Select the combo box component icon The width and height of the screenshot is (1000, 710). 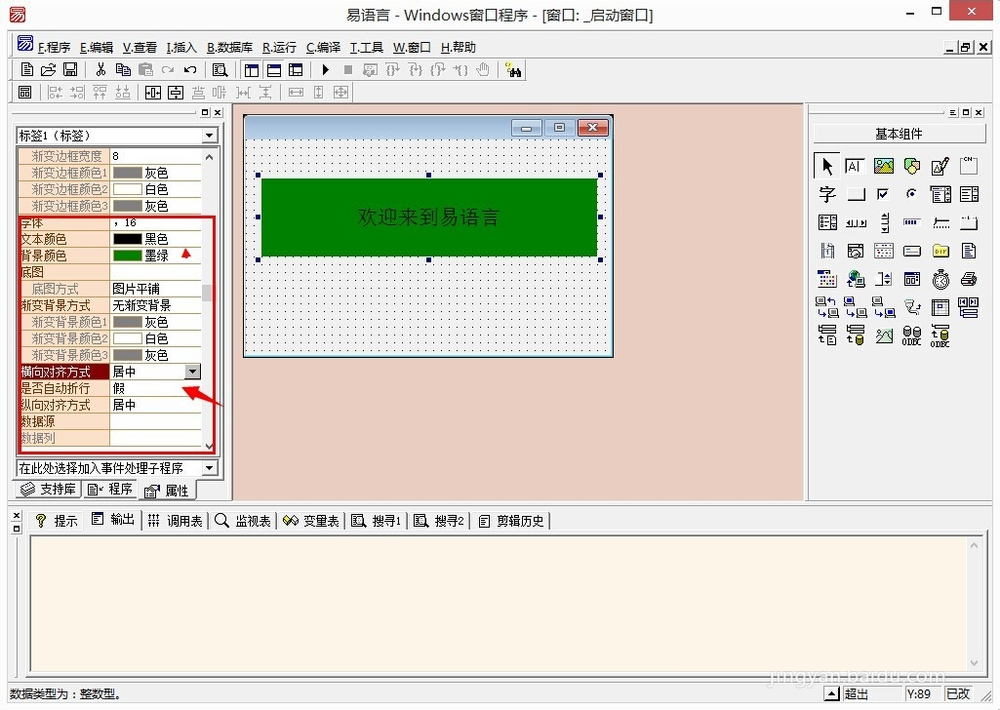click(940, 194)
